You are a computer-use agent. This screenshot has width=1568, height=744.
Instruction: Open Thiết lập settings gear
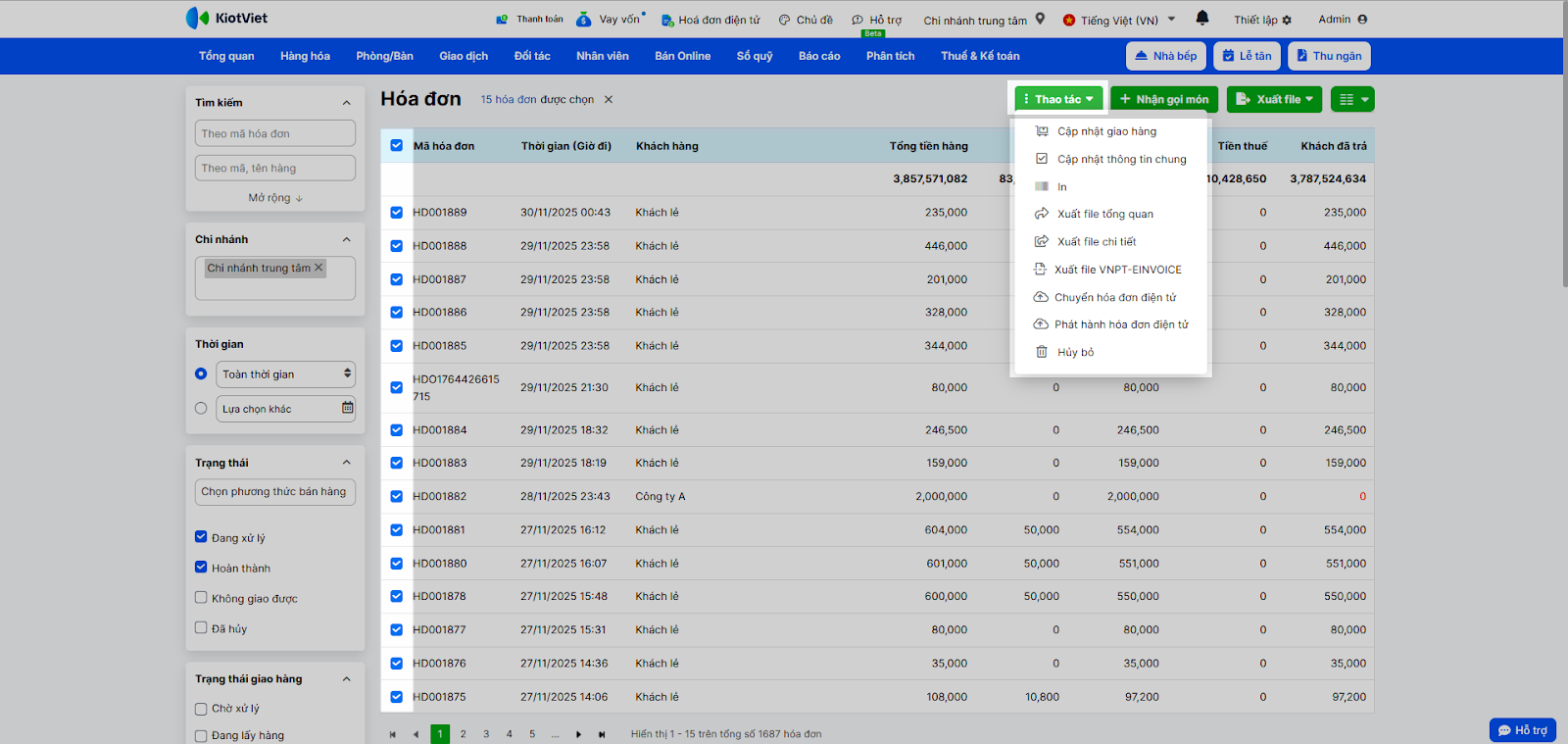tap(1287, 20)
